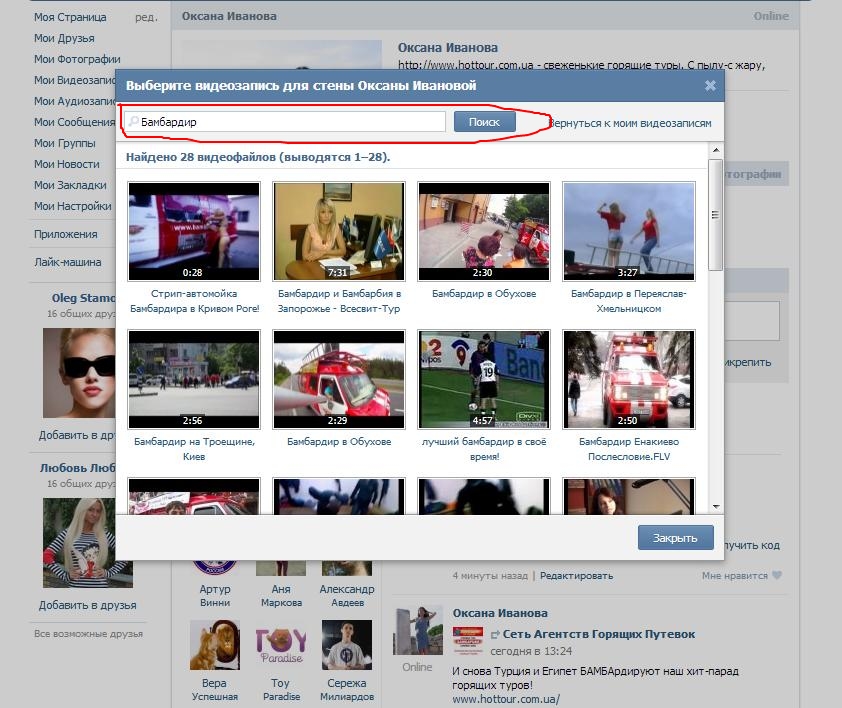Click scroll up arrow in results list
842x708 pixels.
(716, 150)
